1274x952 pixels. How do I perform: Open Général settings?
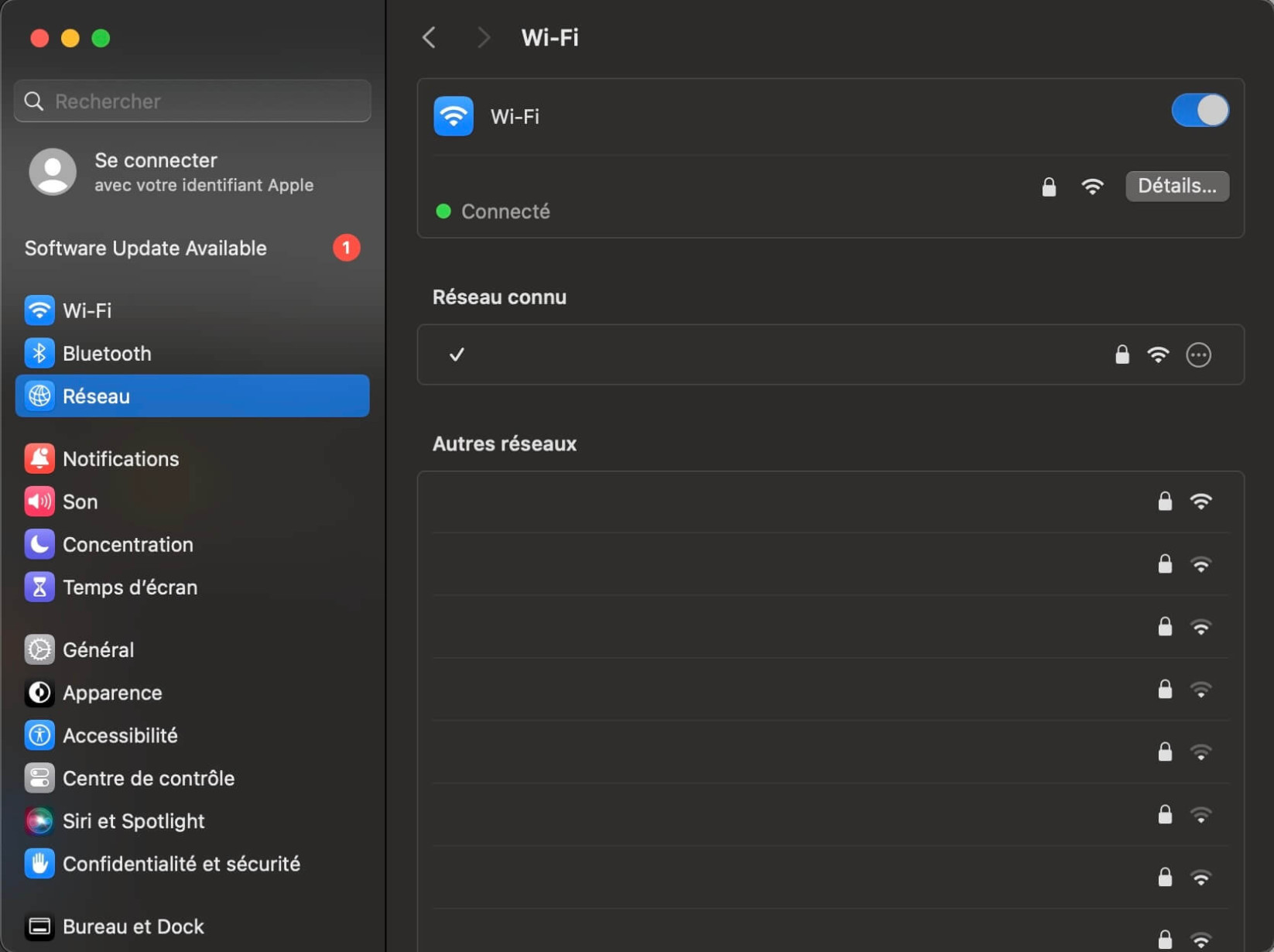tap(192, 650)
